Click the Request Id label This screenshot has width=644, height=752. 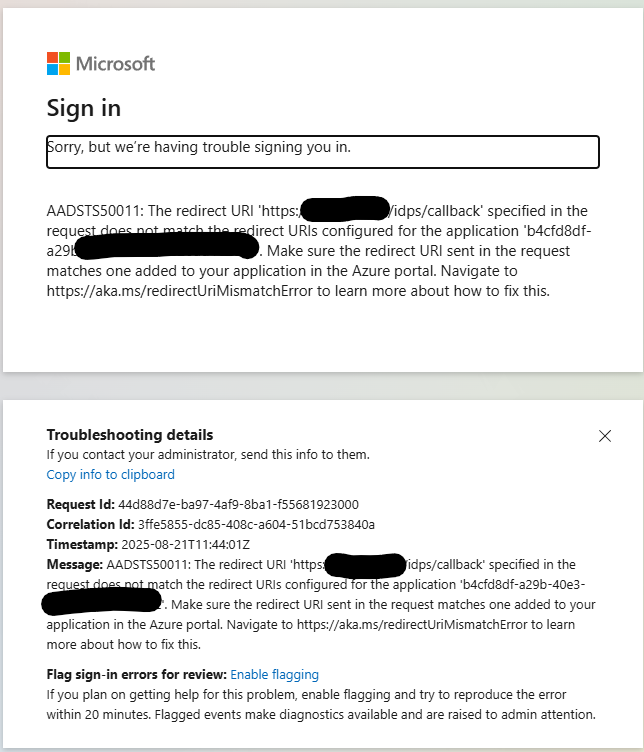[x=80, y=505]
